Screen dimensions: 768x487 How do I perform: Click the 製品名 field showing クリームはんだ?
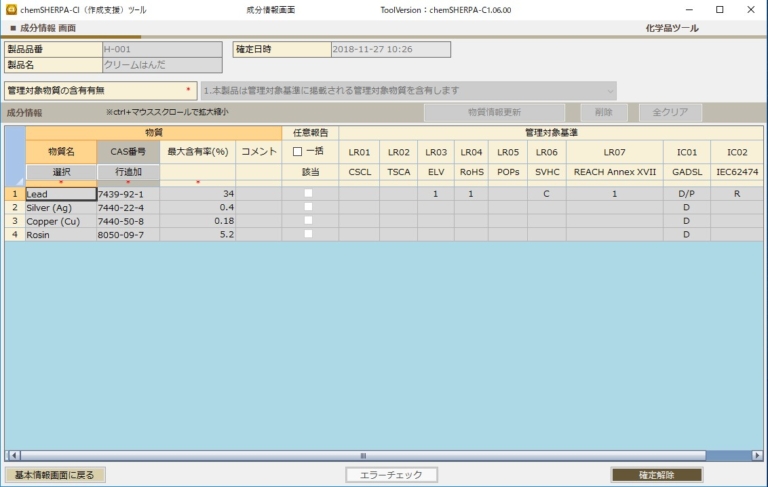(161, 65)
